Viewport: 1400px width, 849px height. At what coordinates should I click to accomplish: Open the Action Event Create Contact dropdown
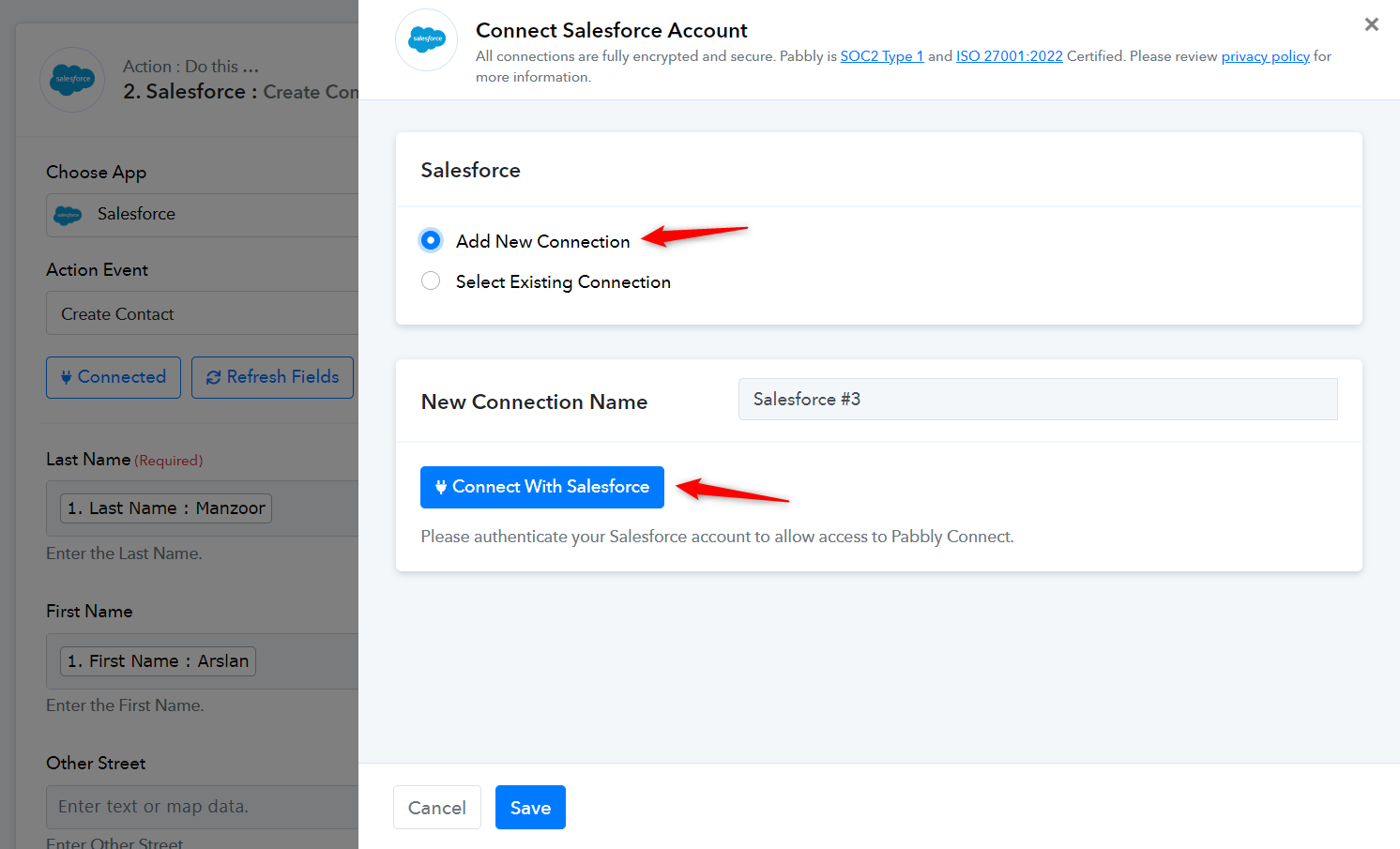[203, 313]
